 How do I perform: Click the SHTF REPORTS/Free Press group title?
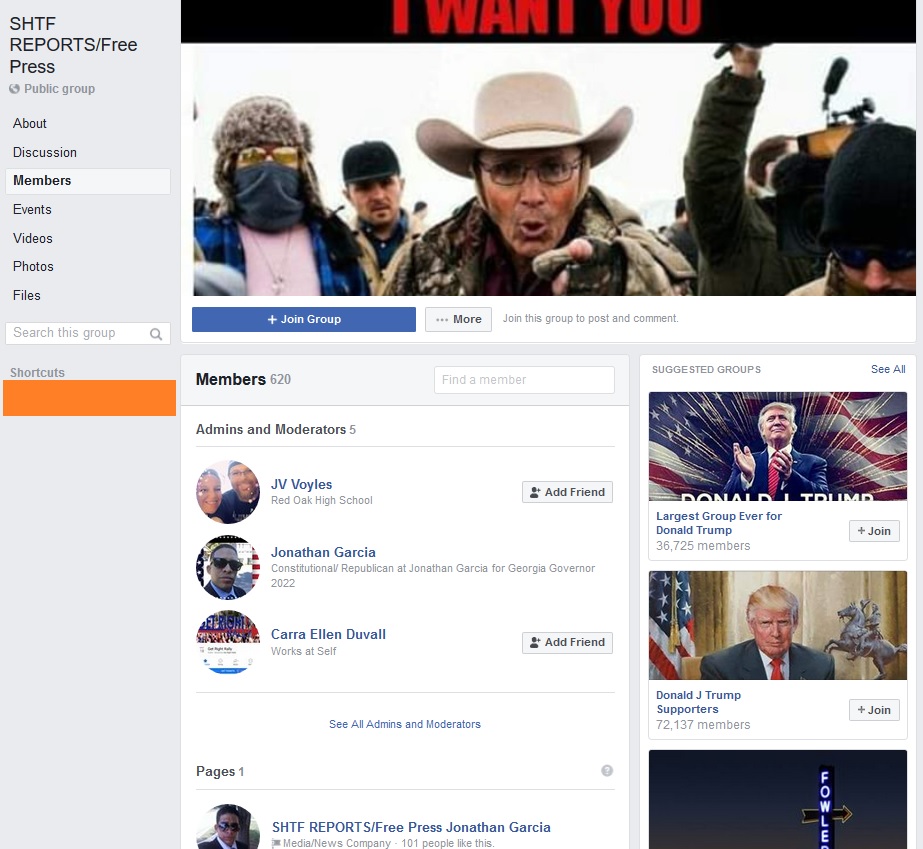coord(73,45)
